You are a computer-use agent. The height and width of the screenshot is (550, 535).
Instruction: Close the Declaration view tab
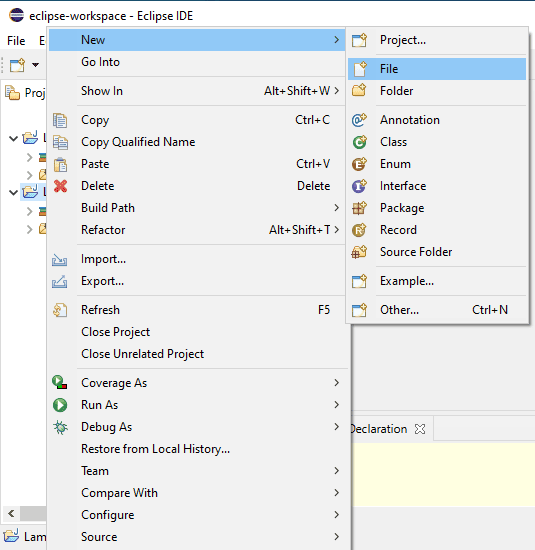pos(420,429)
